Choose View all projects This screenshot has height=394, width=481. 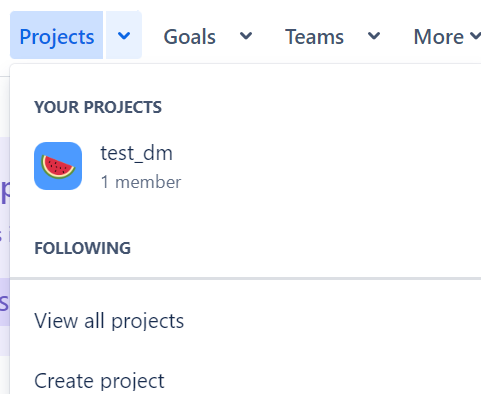109,321
